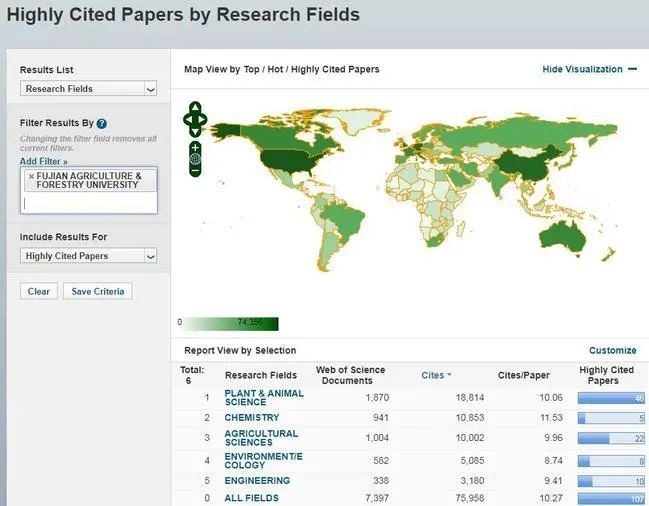Viewport: 649px width, 506px height.
Task: Open the AGRICULTURAL SCIENCES field
Action: [x=261, y=438]
